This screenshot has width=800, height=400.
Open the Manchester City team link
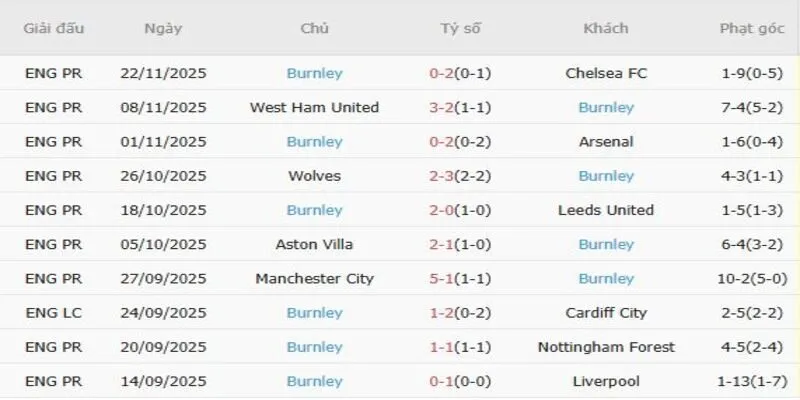[314, 279]
